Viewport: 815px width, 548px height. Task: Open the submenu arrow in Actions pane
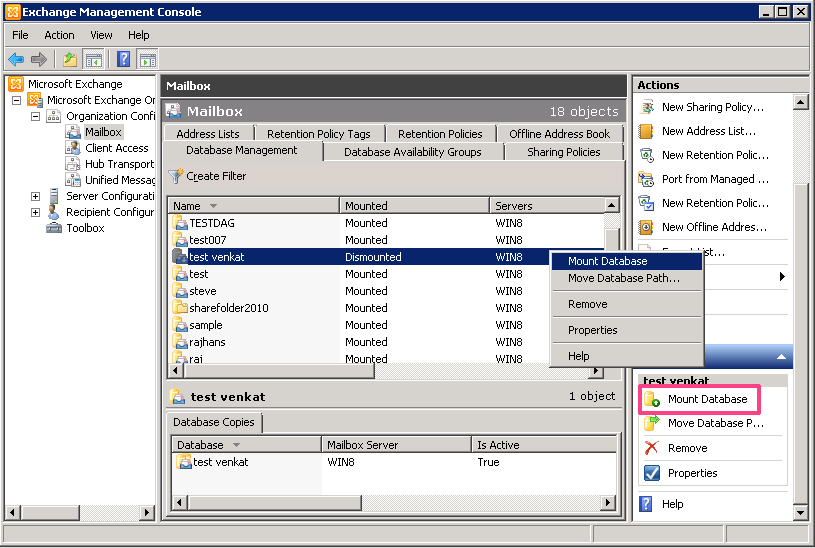point(782,277)
